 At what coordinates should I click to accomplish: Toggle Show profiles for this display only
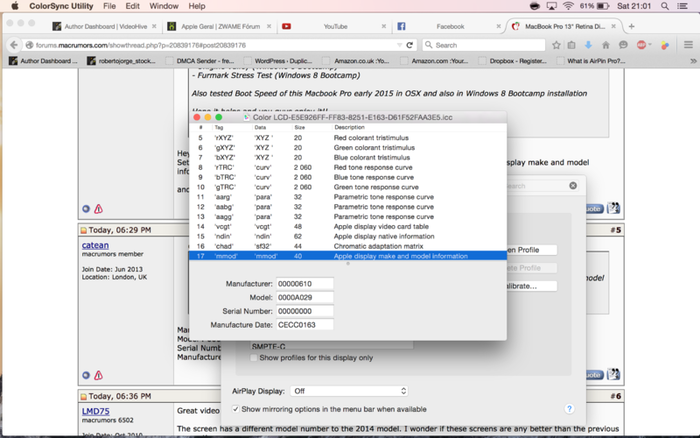click(254, 358)
